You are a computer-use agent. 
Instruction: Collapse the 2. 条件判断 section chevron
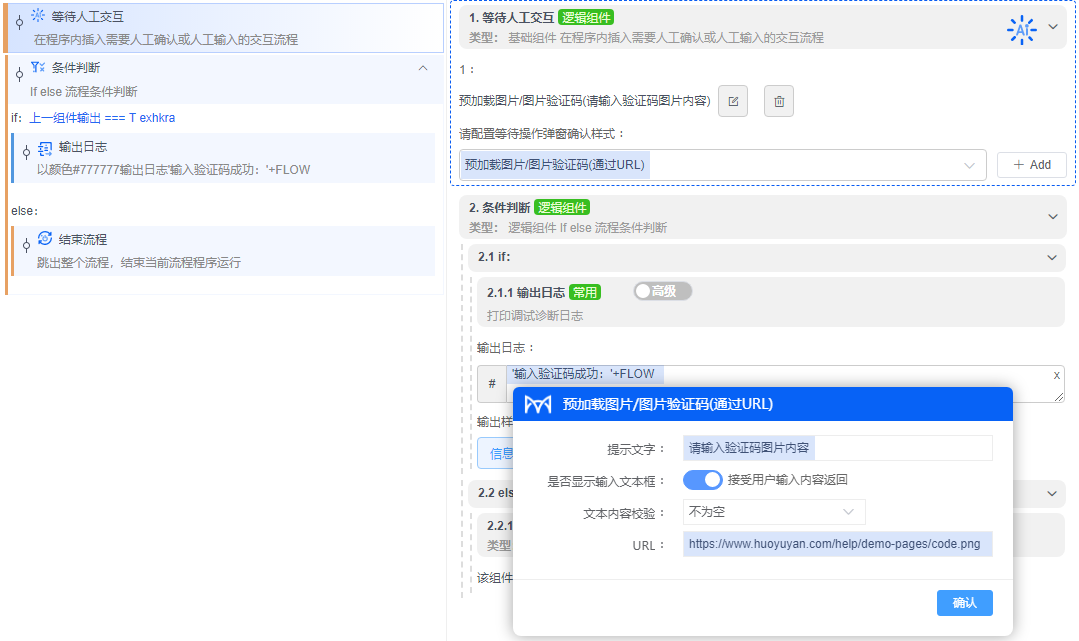[1052, 216]
